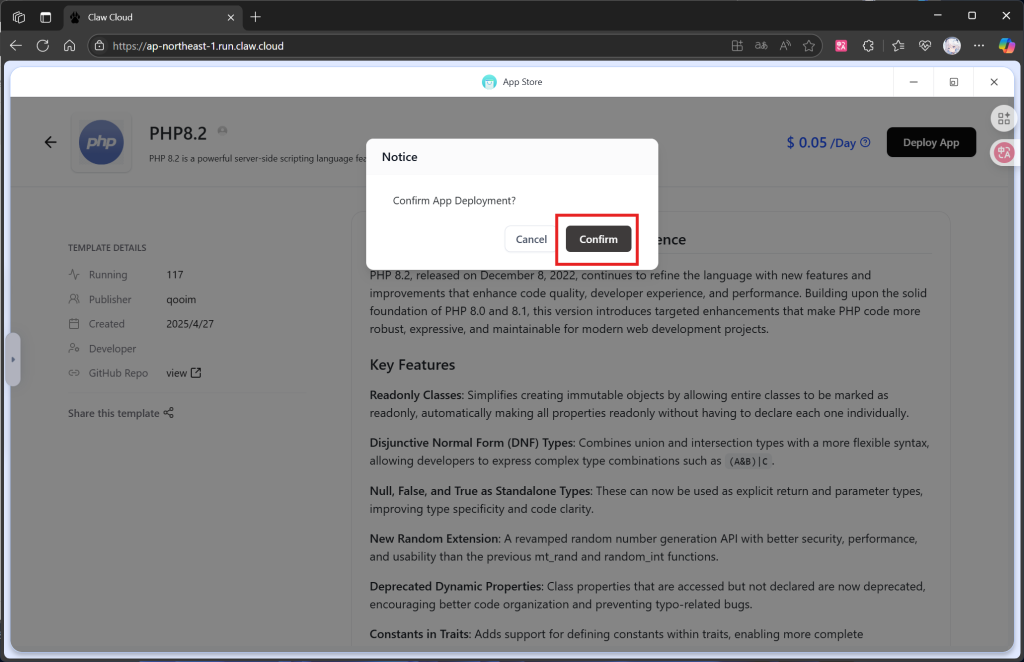Open the price help question mark icon
1024x662 pixels.
(x=865, y=142)
